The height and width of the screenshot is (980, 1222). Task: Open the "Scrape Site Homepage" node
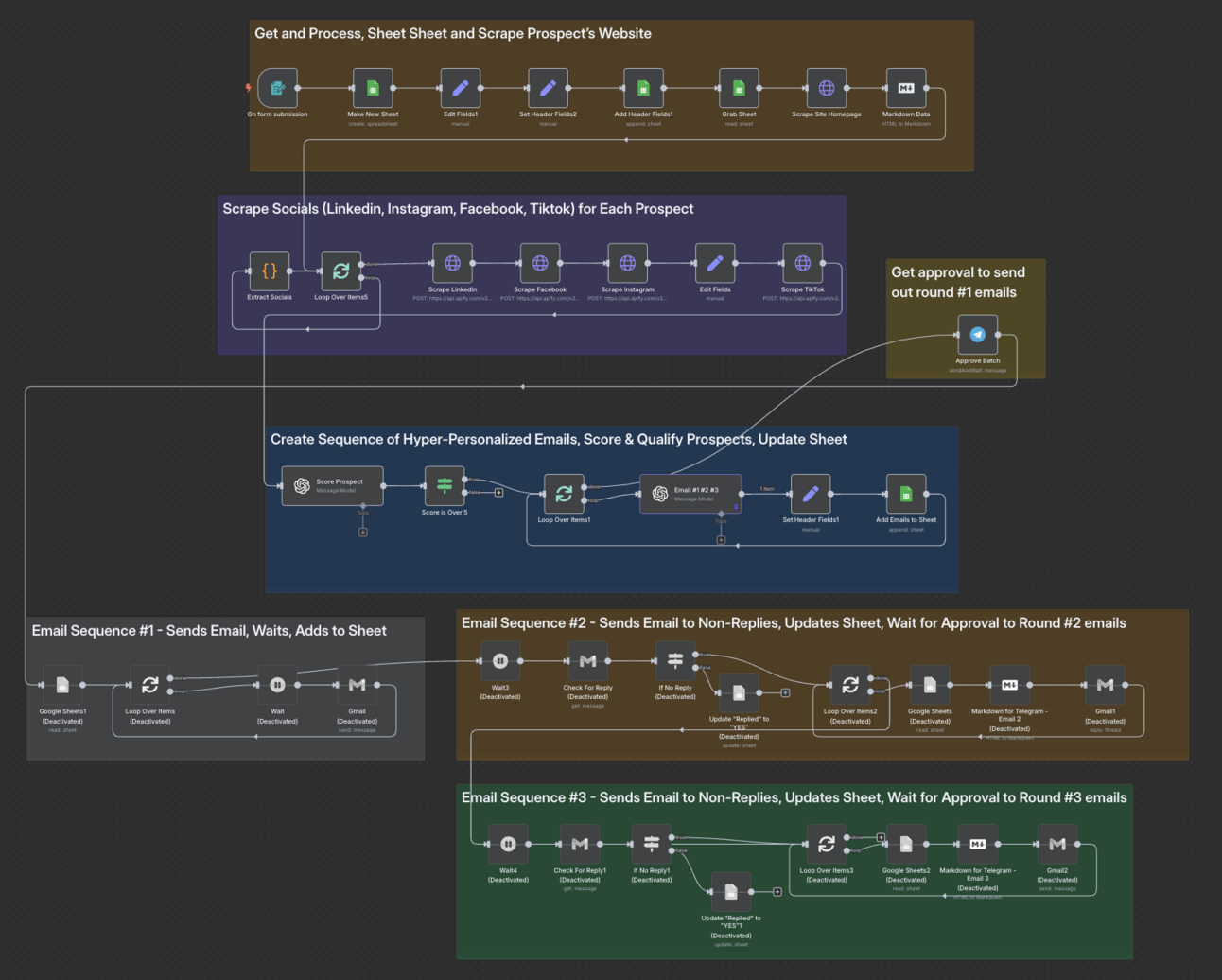coord(826,88)
